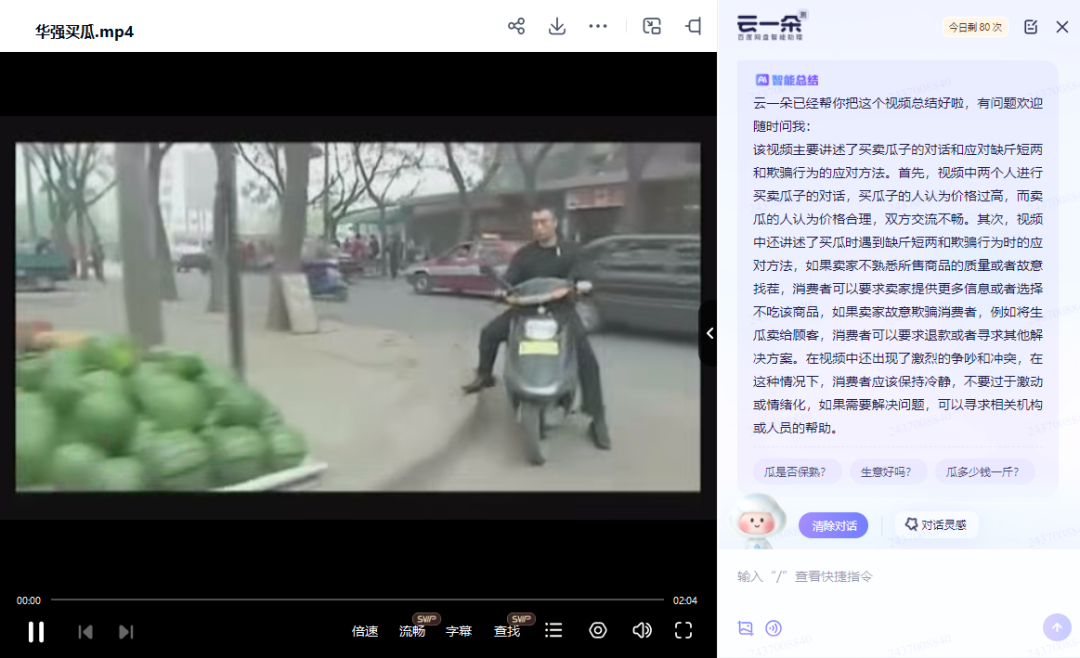This screenshot has width=1080, height=658.
Task: Click the 华强买瓜.mp4 file title
Action: pyautogui.click(x=85, y=32)
